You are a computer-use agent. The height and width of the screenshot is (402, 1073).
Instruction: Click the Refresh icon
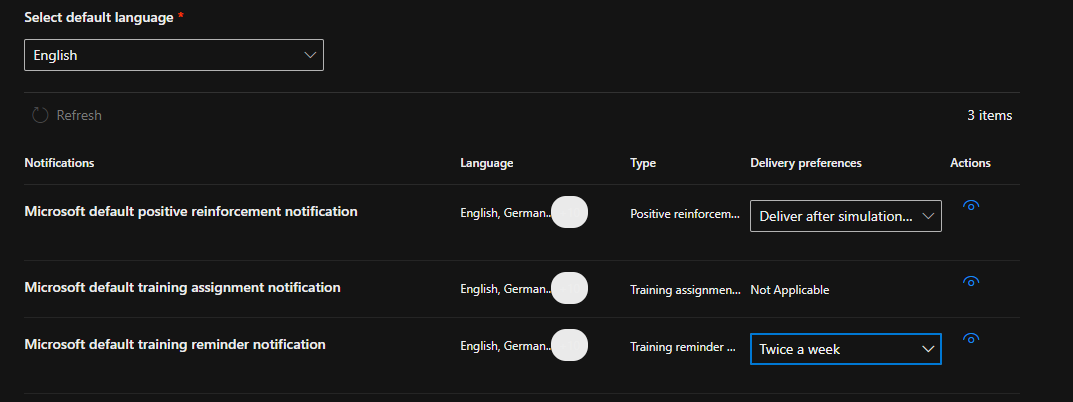point(40,115)
